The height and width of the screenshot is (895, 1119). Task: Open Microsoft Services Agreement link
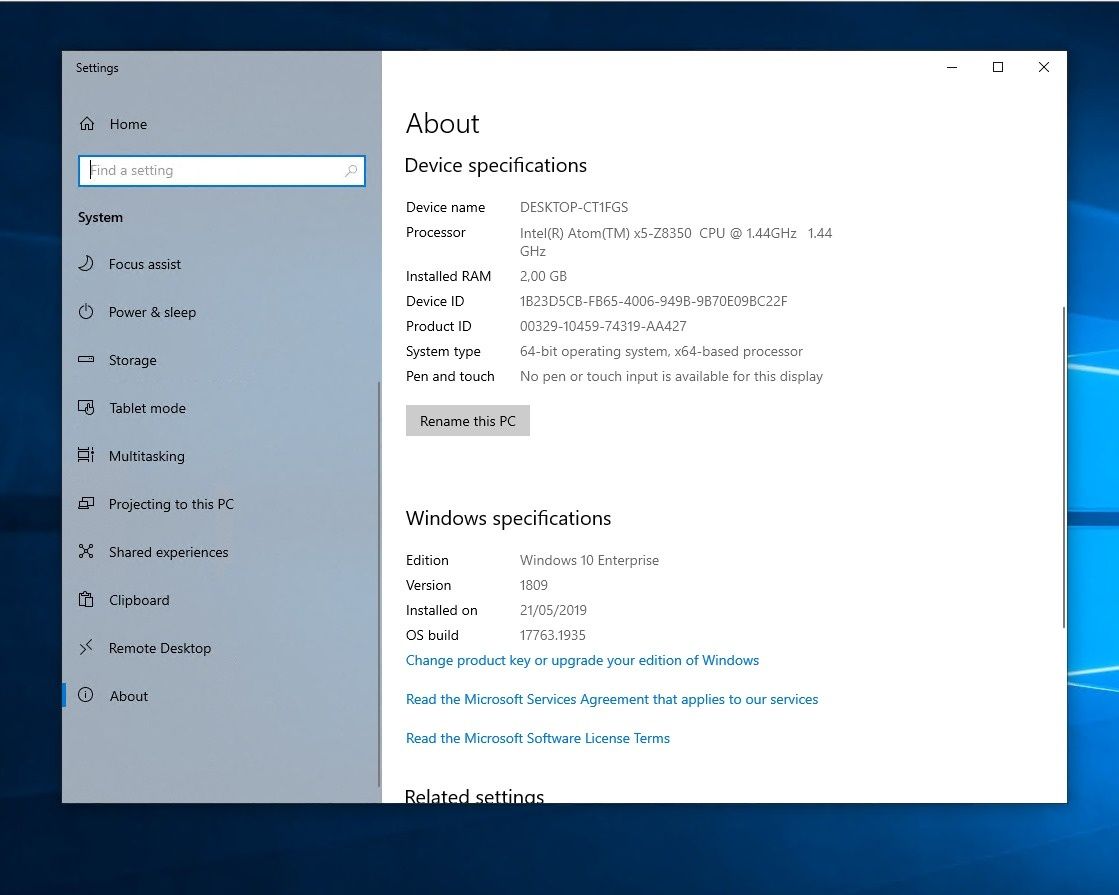(612, 699)
